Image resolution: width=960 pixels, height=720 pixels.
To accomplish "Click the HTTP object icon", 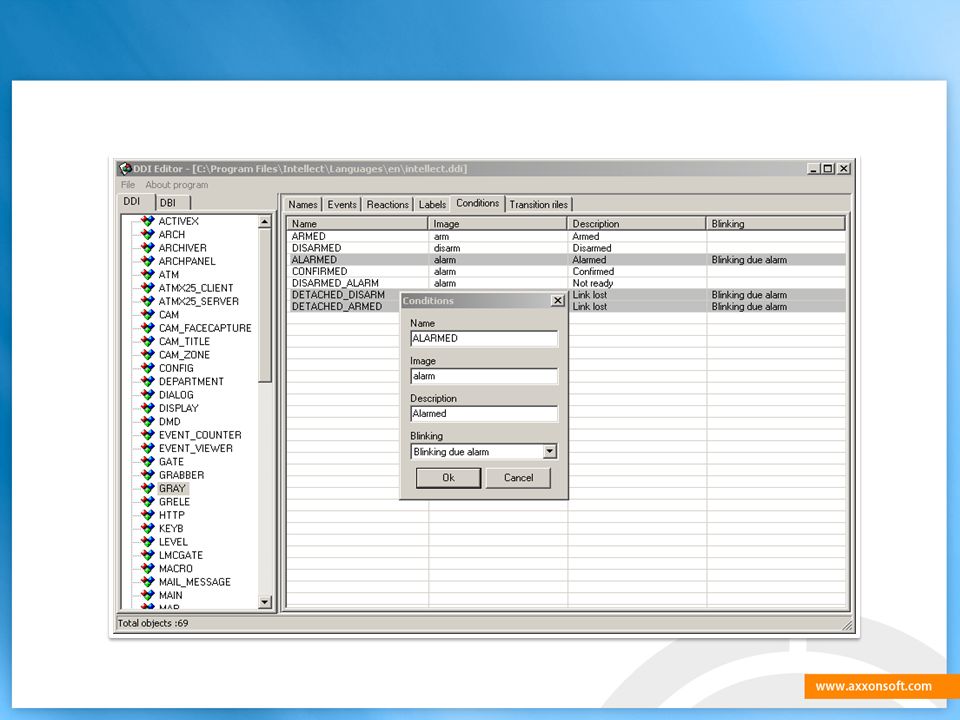I will (148, 516).
